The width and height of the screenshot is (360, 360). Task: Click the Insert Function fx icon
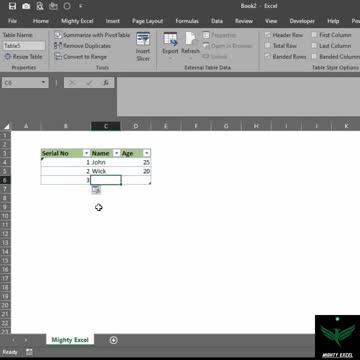tap(106, 83)
